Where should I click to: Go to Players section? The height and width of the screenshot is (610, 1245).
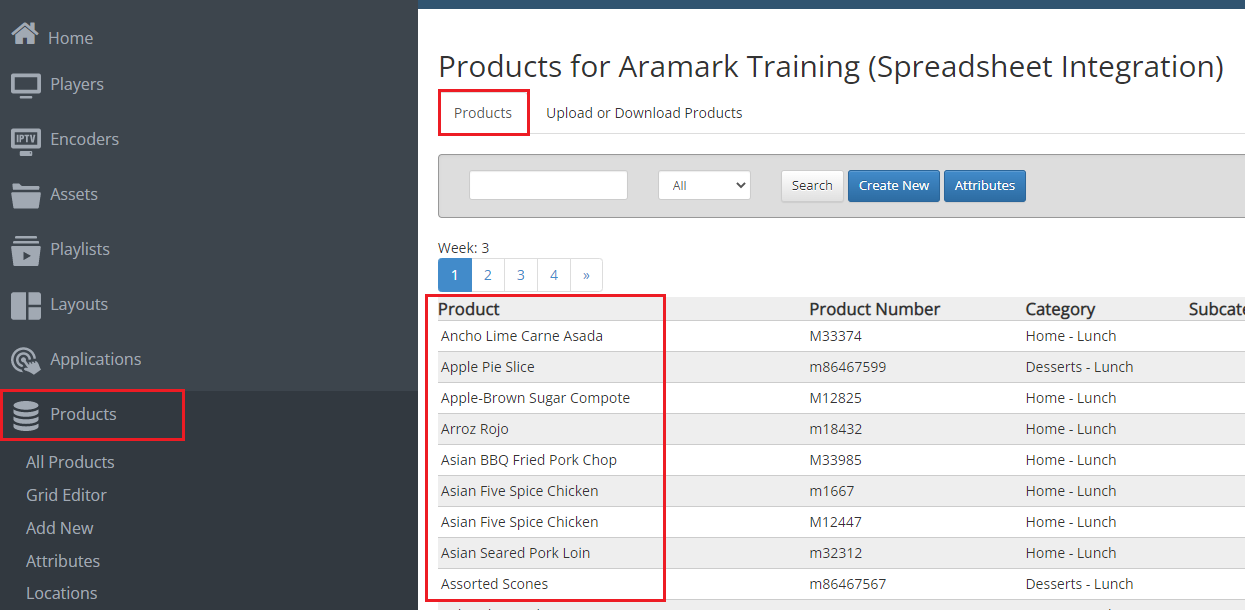(x=77, y=84)
